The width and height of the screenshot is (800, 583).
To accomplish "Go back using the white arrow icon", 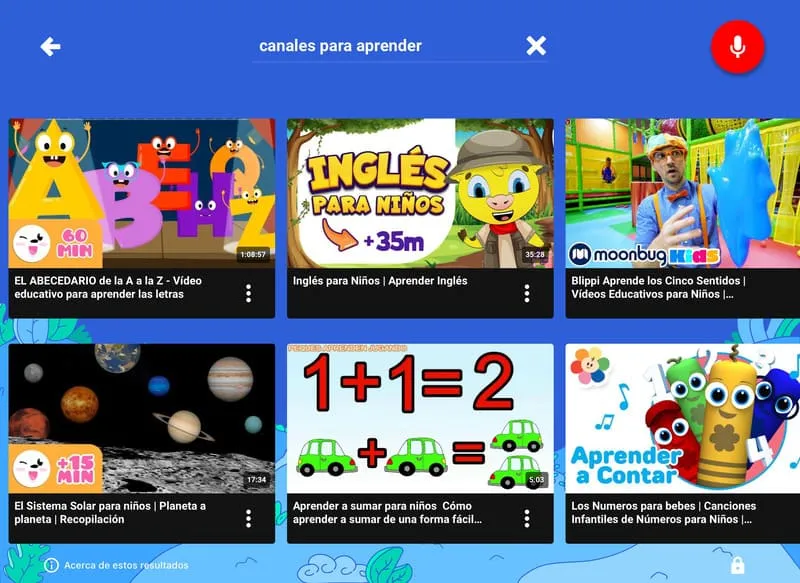I will [51, 46].
